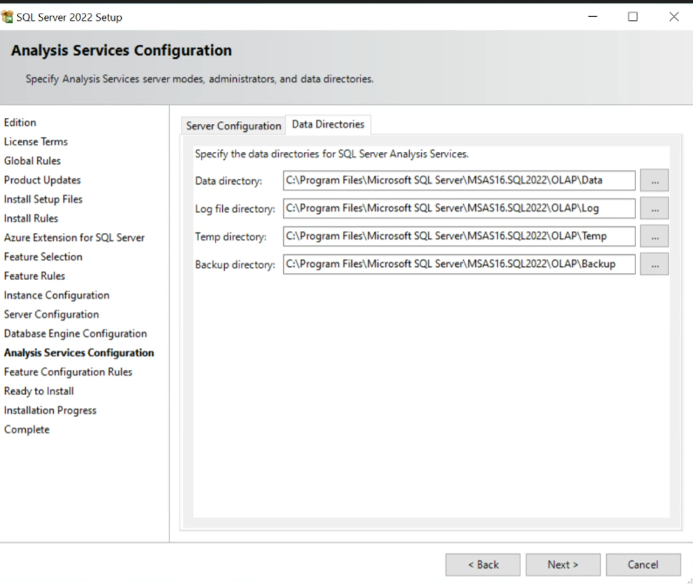
Task: Browse for the Log file directory
Action: pos(654,208)
